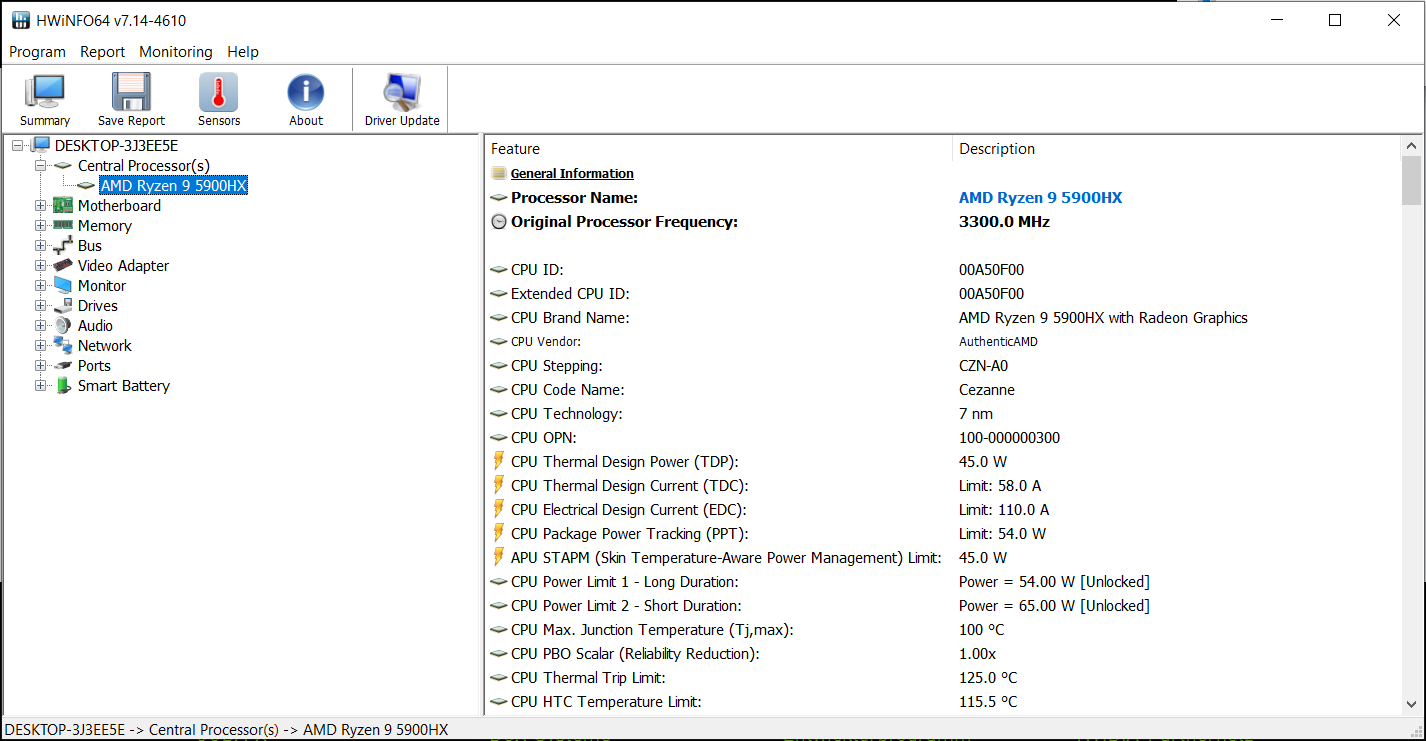
Task: Collapse the Central Processor(s) node
Action: click(x=41, y=166)
